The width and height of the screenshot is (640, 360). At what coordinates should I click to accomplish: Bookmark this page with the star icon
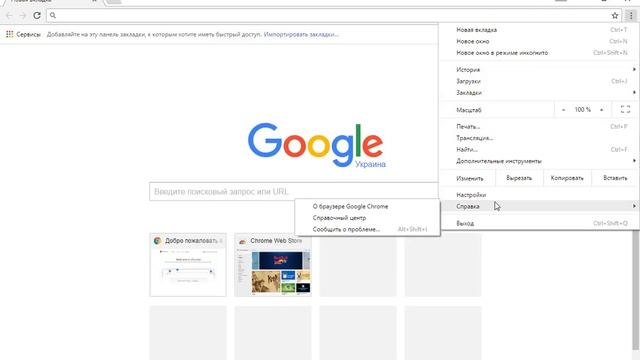[x=615, y=16]
